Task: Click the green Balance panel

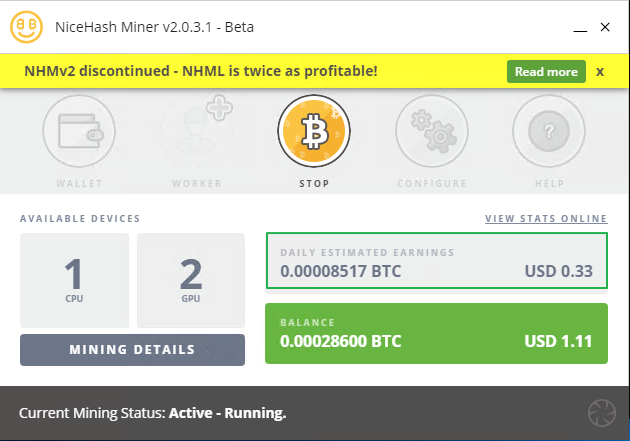Action: (436, 333)
